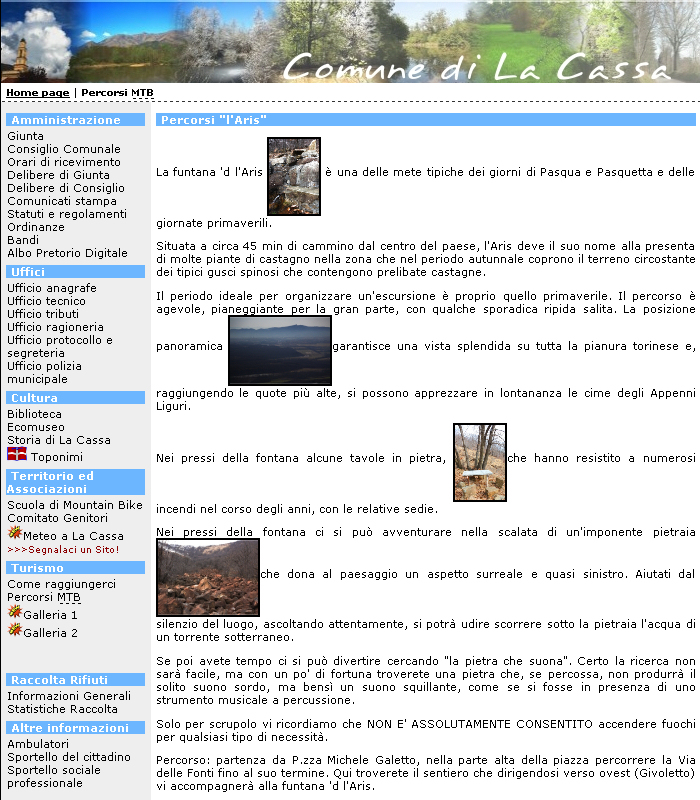Image resolution: width=700 pixels, height=800 pixels.
Task: Open Come raggiungerci under Turismo
Action: (61, 584)
